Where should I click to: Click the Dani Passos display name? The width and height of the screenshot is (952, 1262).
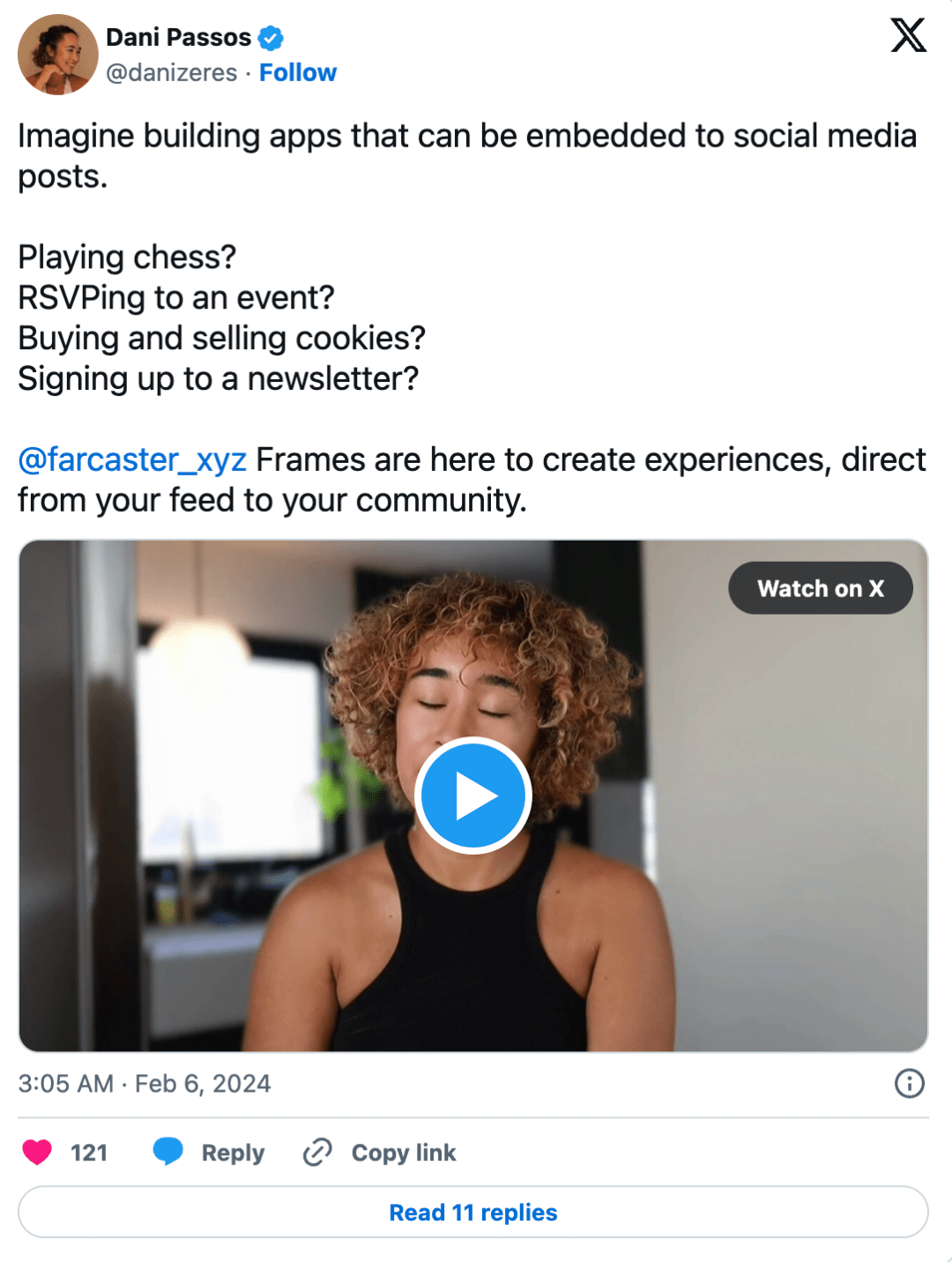pos(179,38)
